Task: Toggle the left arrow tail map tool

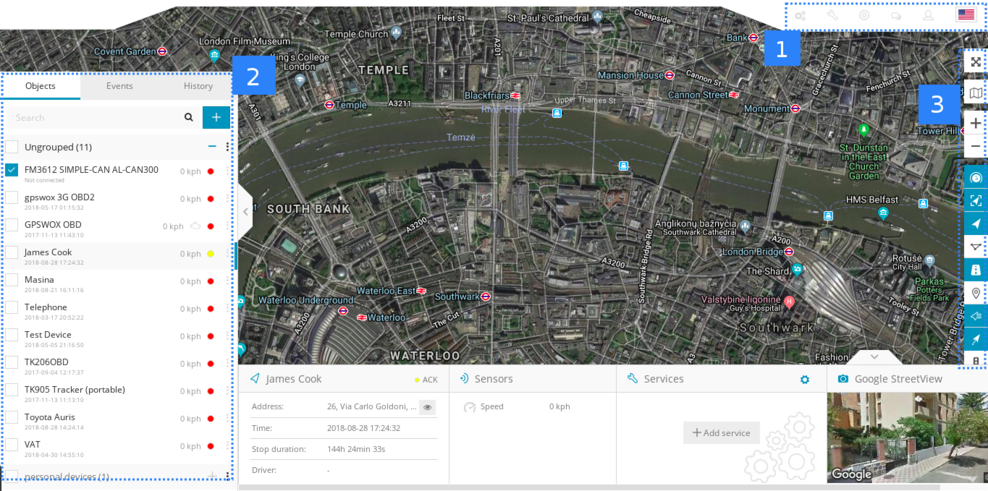Action: point(976,316)
